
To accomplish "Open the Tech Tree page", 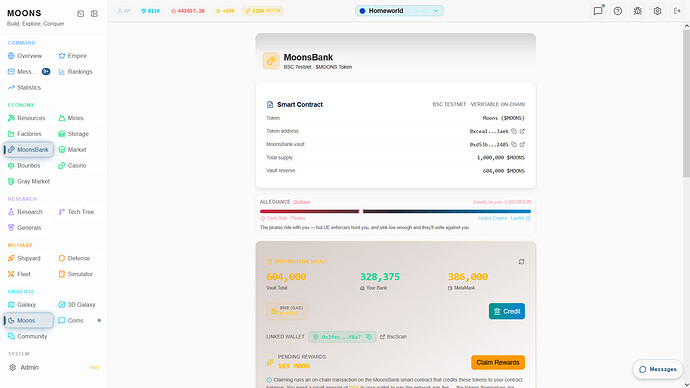I will coord(76,212).
